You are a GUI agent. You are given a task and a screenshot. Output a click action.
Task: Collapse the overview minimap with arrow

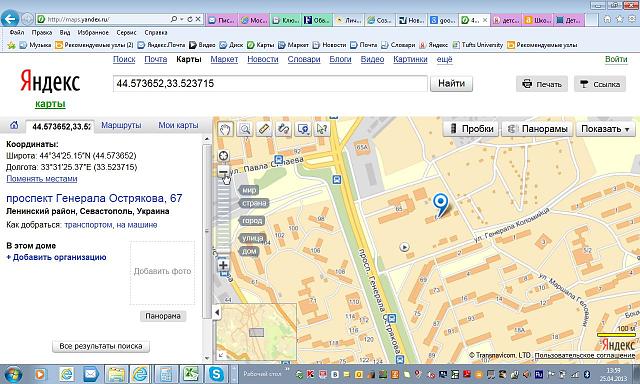pos(217,313)
